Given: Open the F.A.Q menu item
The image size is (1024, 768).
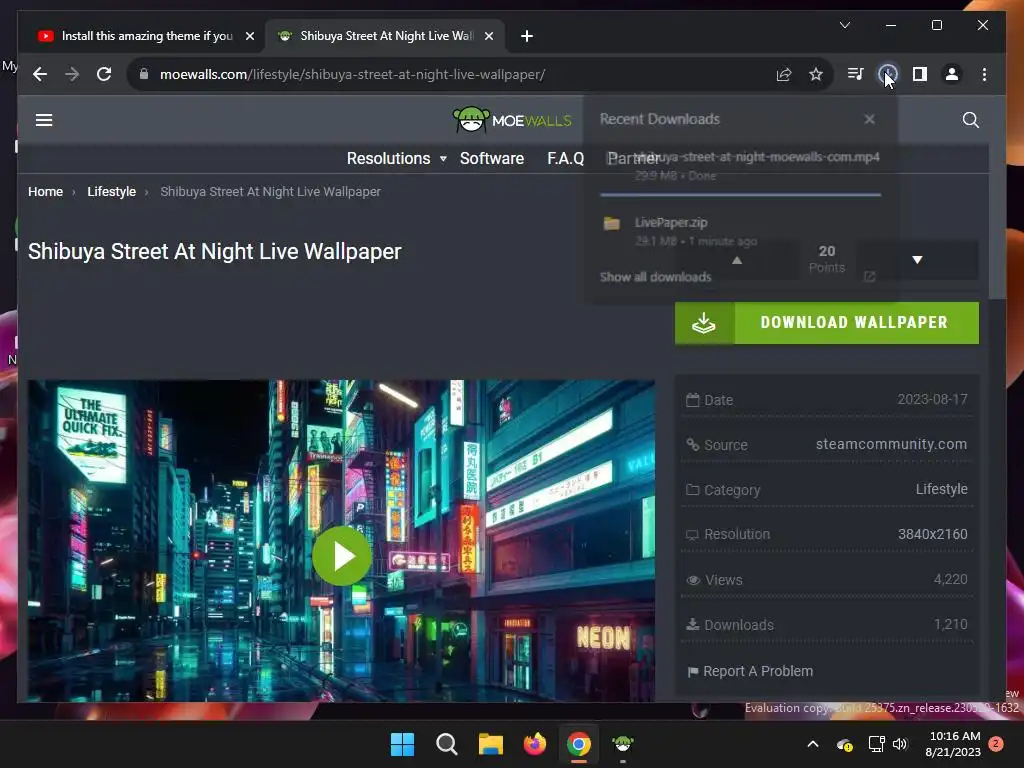Looking at the screenshot, I should click(x=566, y=159).
